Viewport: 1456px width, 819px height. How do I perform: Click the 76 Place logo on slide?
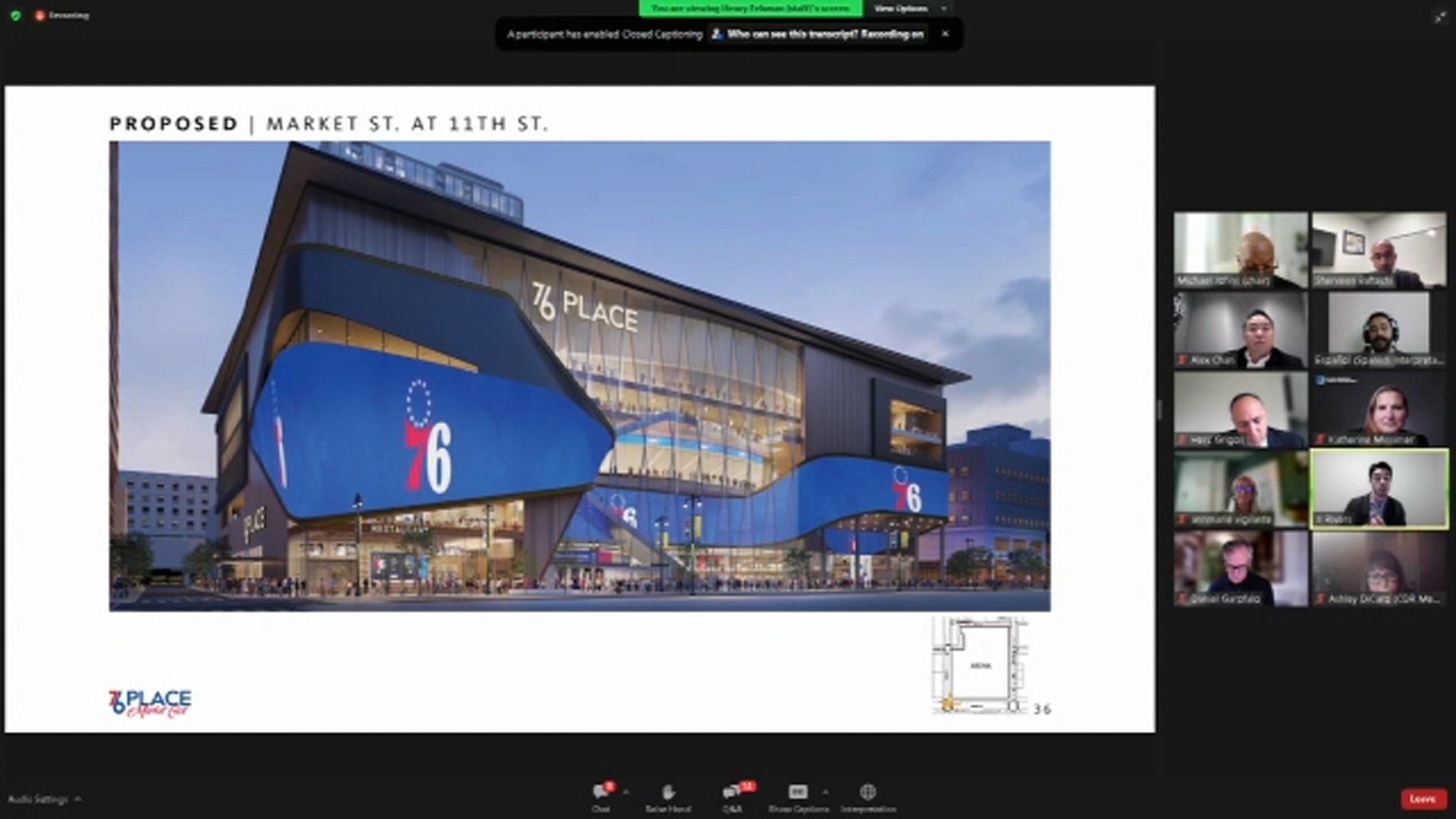pos(149,703)
